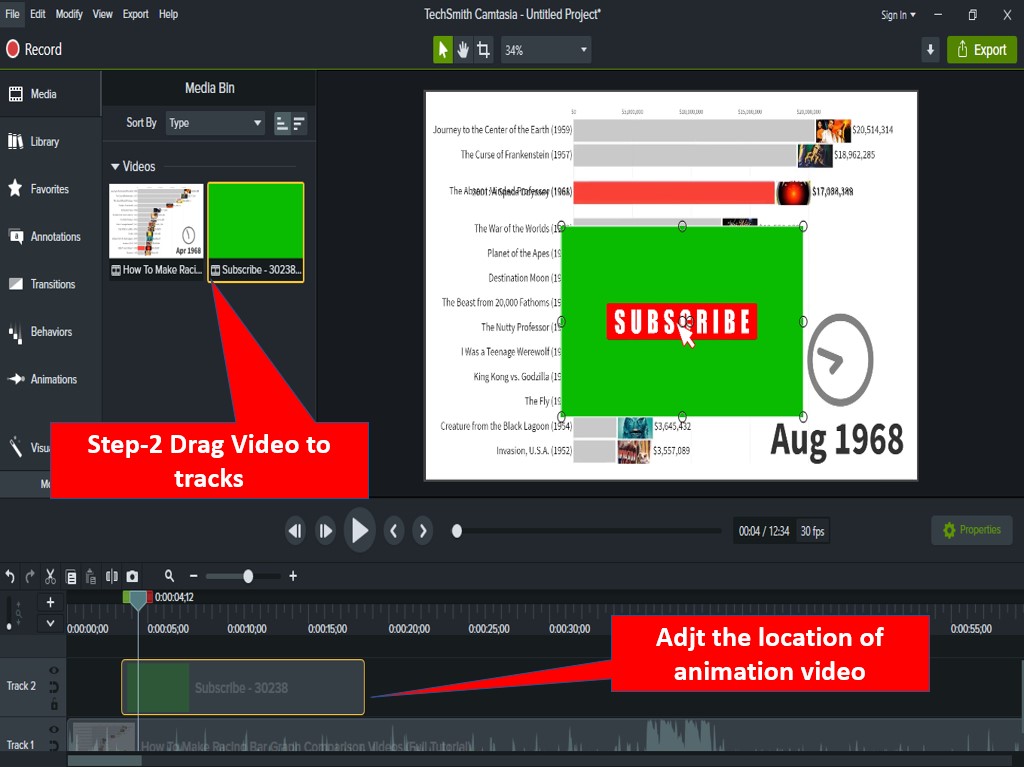The width and height of the screenshot is (1024, 767).
Task: Click the Track 2 label
Action: [22, 686]
